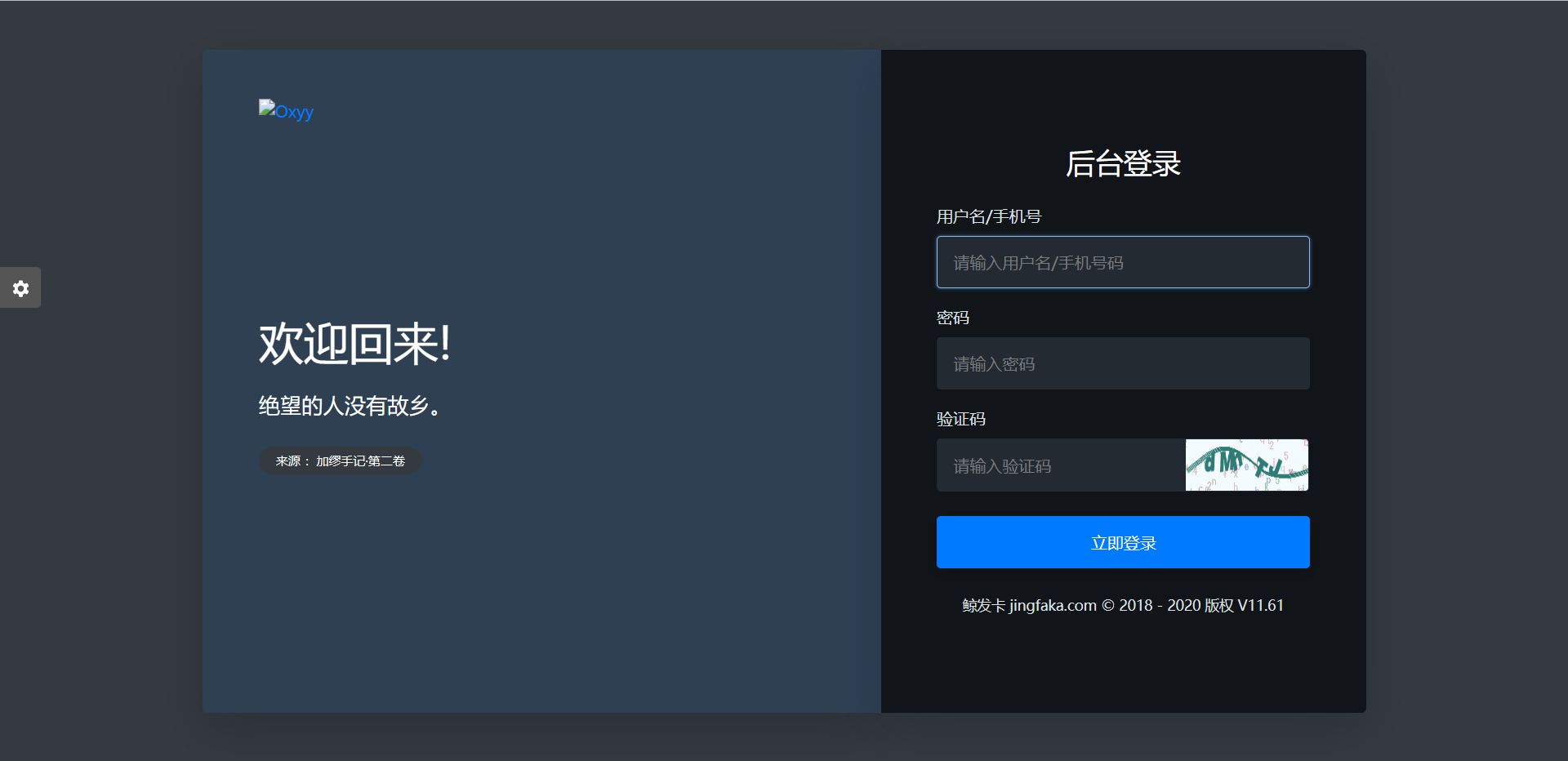Open the settings gear panel
Viewport: 1568px width, 761px height.
pyautogui.click(x=20, y=287)
